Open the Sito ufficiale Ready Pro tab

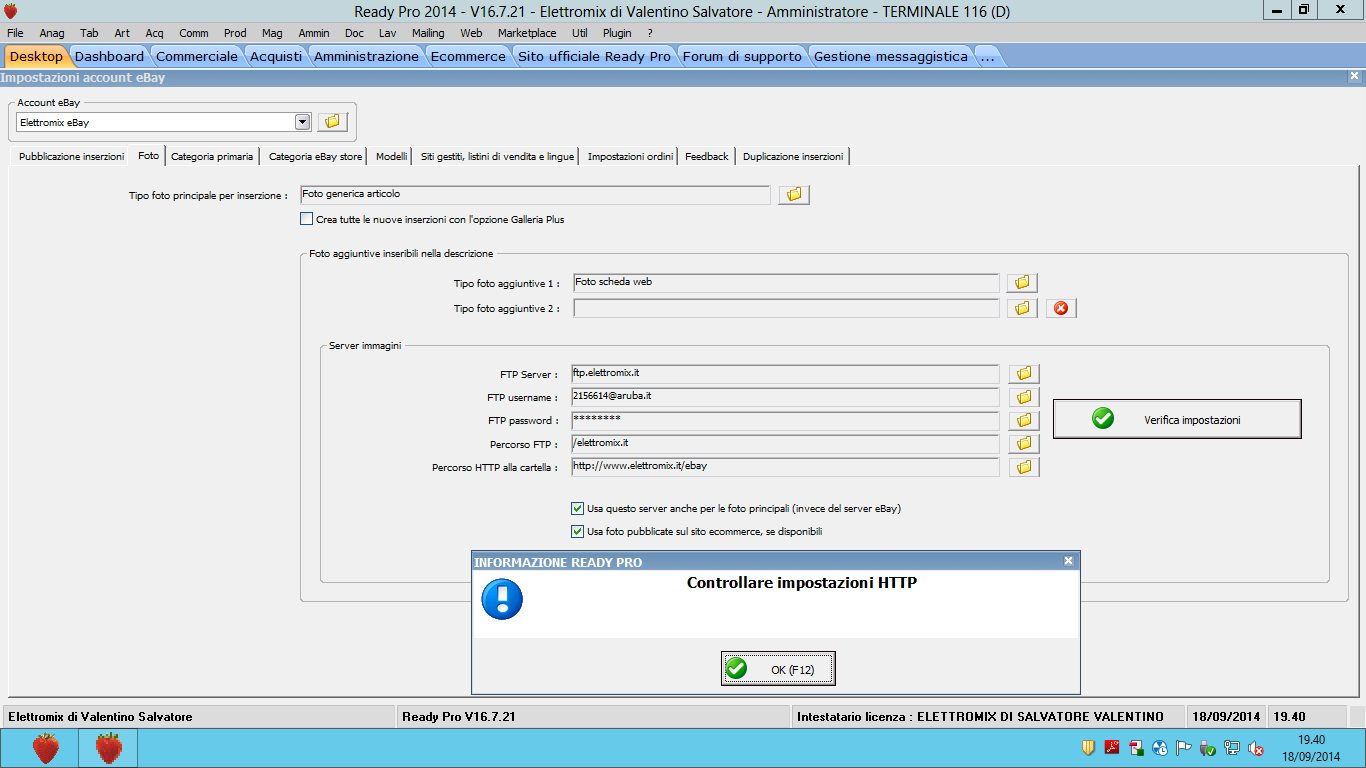595,56
